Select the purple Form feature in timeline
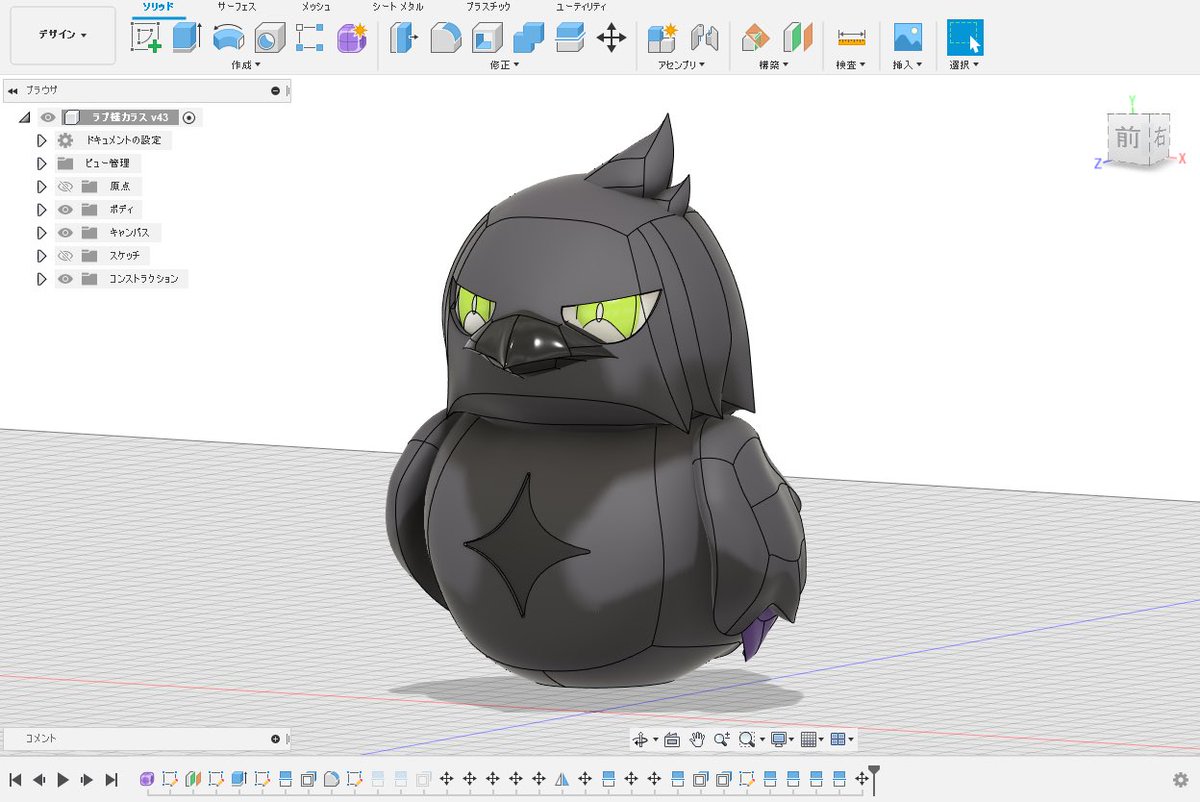 pyautogui.click(x=147, y=778)
